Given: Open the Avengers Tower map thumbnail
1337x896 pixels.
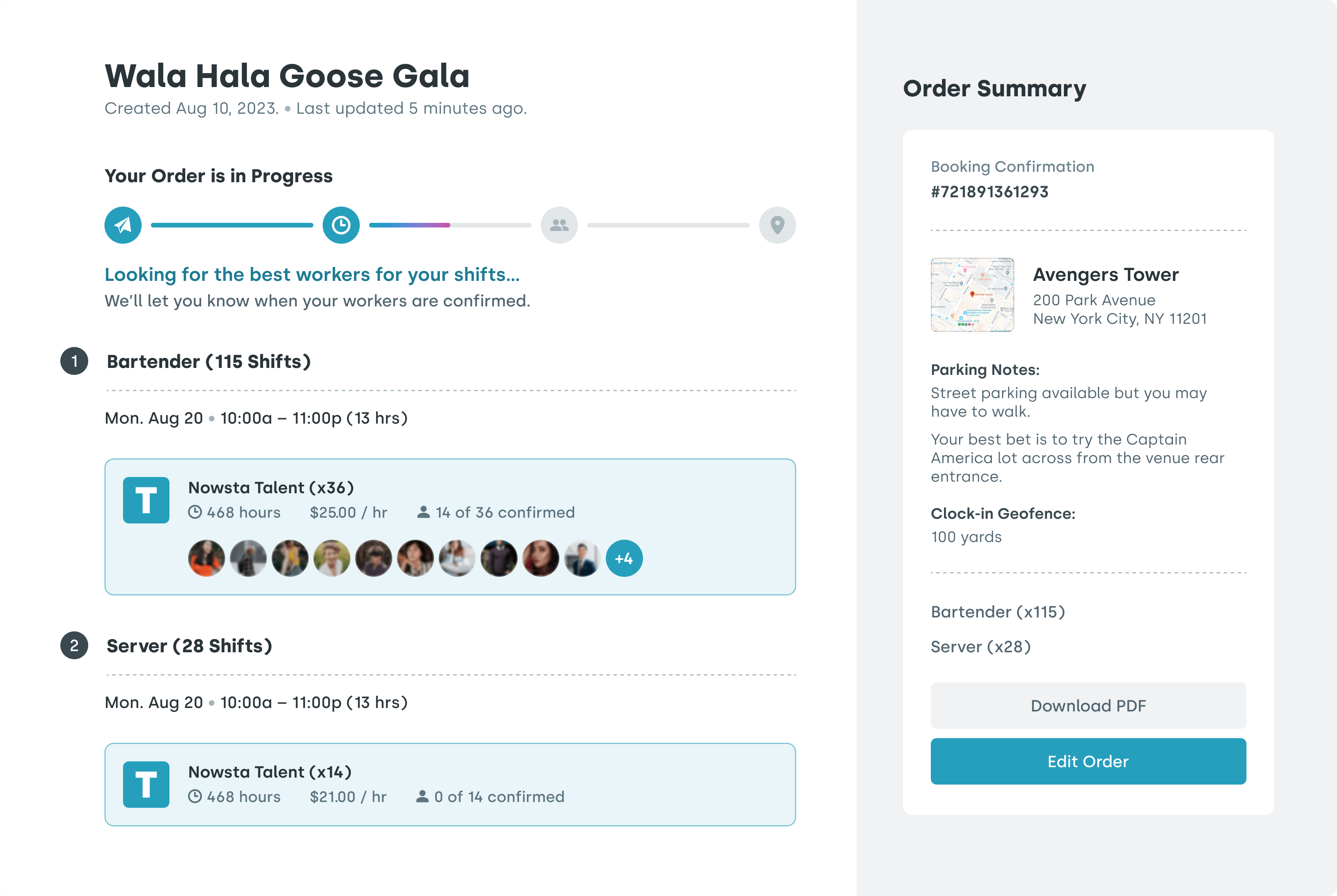Looking at the screenshot, I should pyautogui.click(x=973, y=295).
